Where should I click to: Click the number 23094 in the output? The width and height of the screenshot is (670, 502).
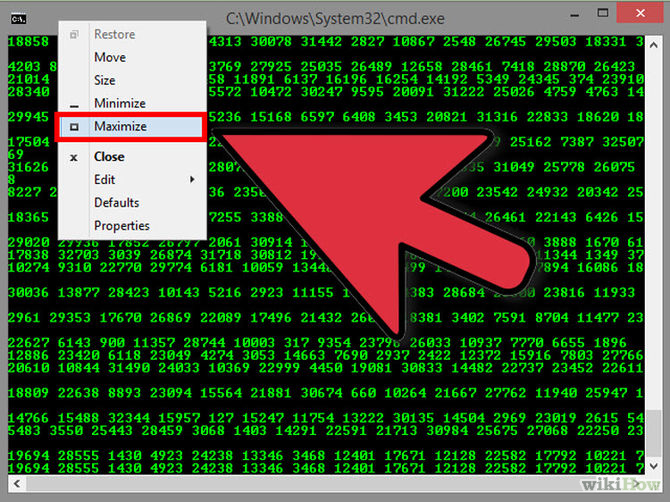[x=171, y=393]
